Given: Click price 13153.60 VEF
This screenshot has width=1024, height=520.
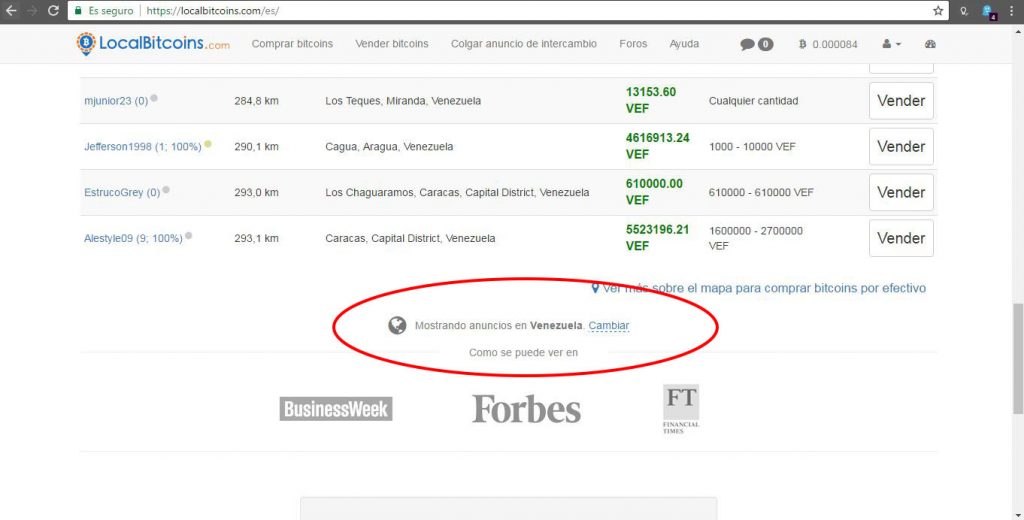Looking at the screenshot, I should click(650, 100).
